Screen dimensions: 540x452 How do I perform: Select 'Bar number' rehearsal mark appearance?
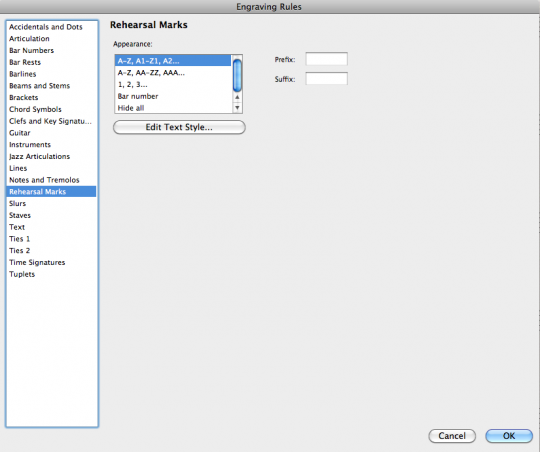click(x=173, y=96)
